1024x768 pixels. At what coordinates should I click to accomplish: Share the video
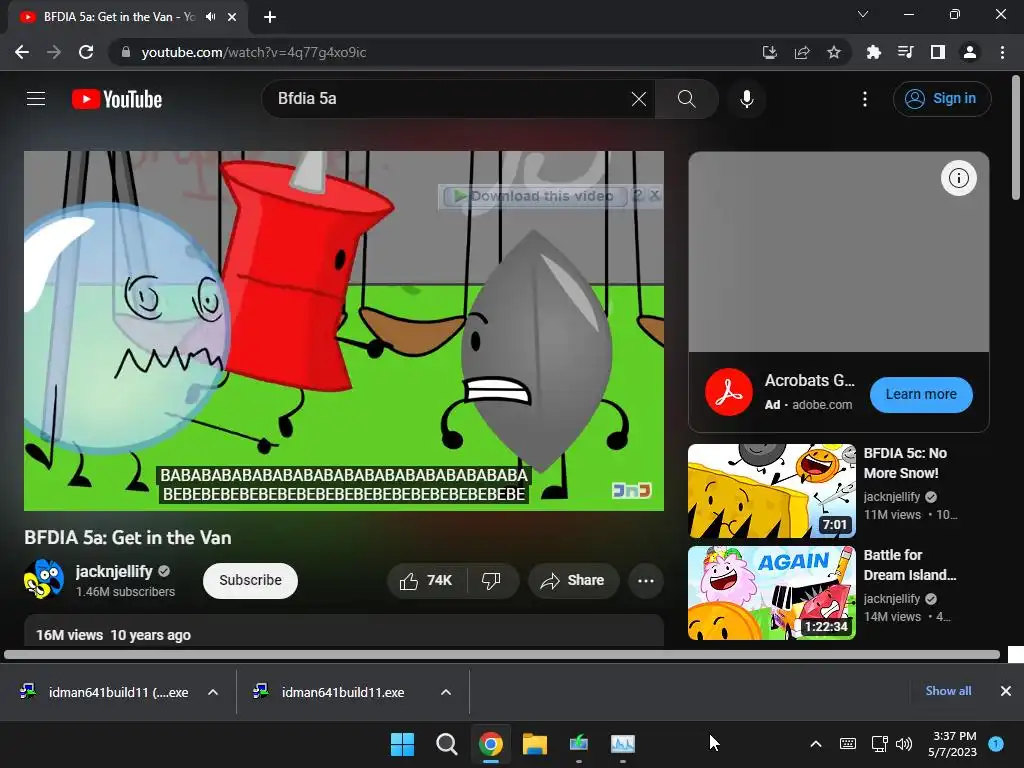click(573, 581)
